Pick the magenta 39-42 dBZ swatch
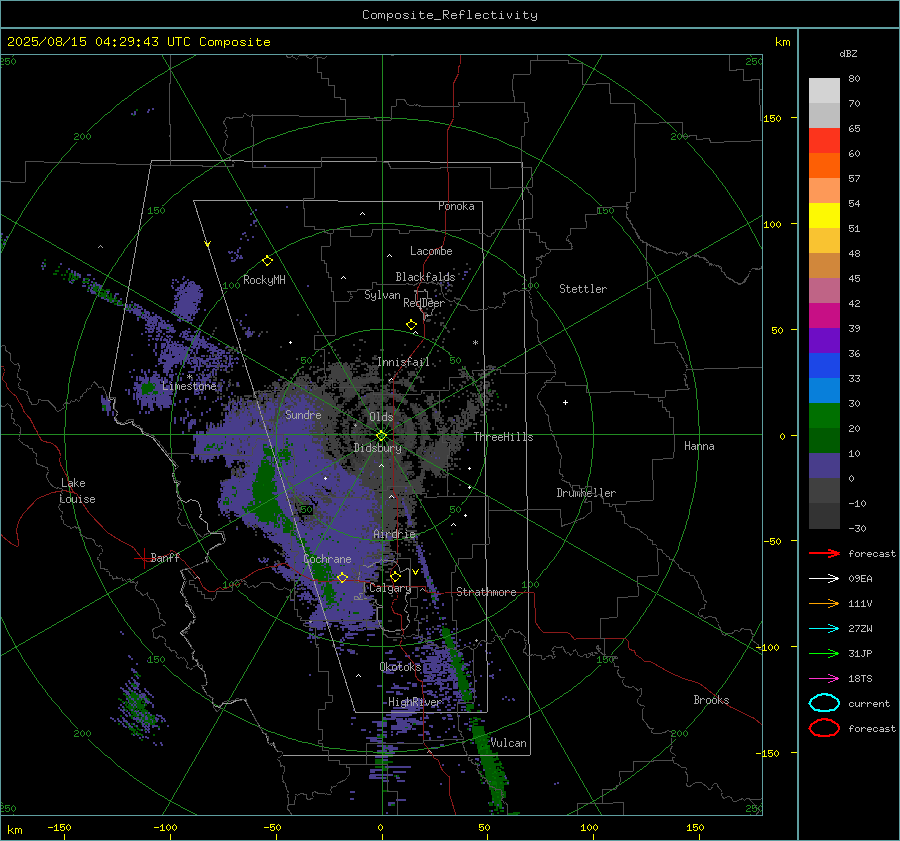Viewport: 900px width, 841px height. [x=824, y=315]
